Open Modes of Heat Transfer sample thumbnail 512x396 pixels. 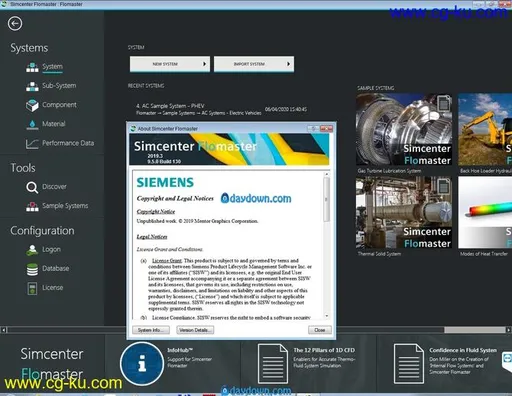[485, 212]
